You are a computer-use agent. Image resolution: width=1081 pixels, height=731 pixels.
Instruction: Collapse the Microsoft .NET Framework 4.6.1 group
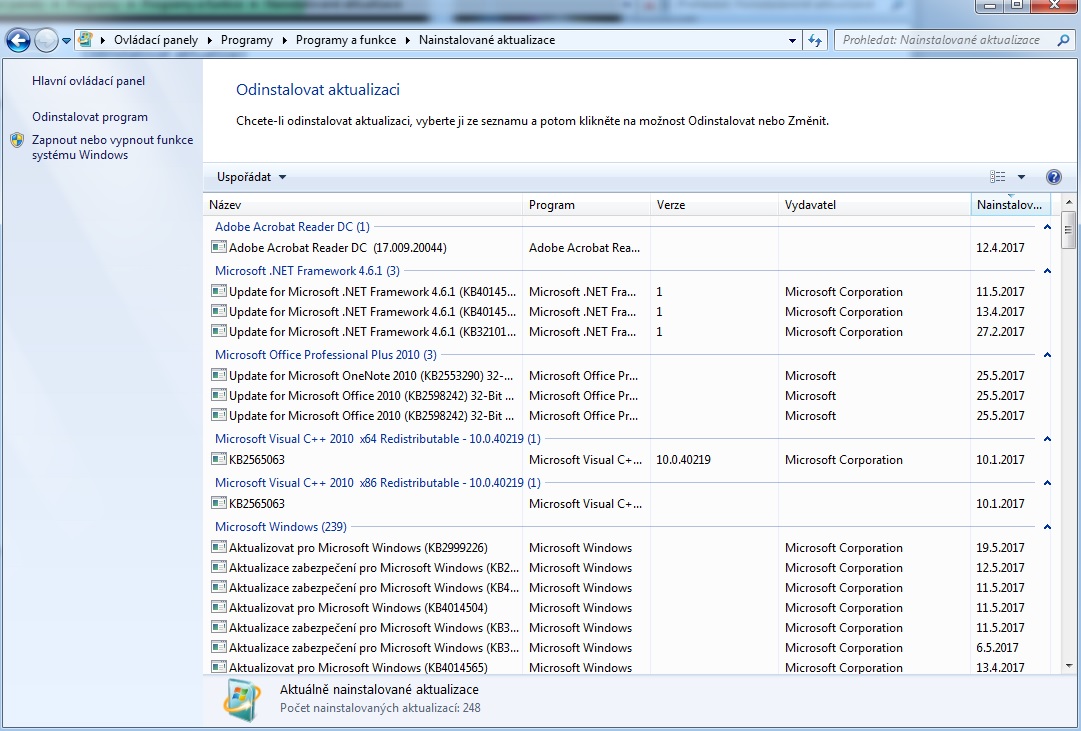tap(1047, 271)
